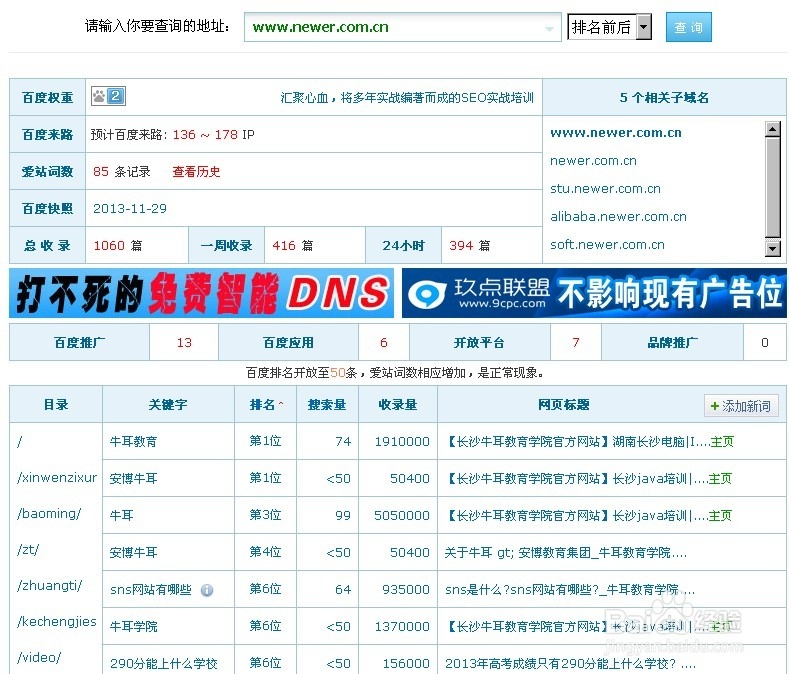The width and height of the screenshot is (789, 674).
Task: Click keyword 牛耳 ranked 第3位
Action: tap(121, 516)
